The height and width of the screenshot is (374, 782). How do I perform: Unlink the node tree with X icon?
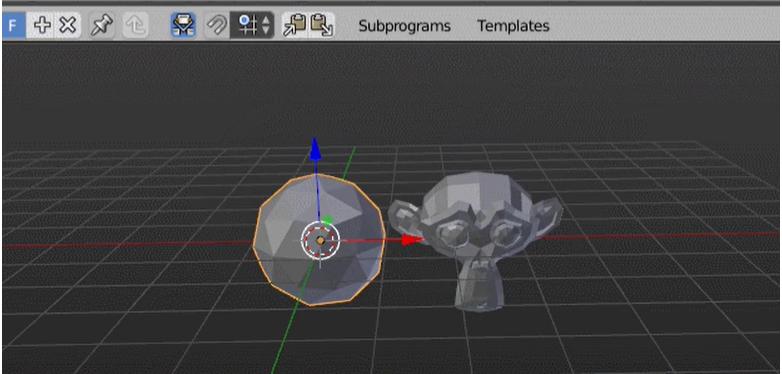click(x=68, y=25)
